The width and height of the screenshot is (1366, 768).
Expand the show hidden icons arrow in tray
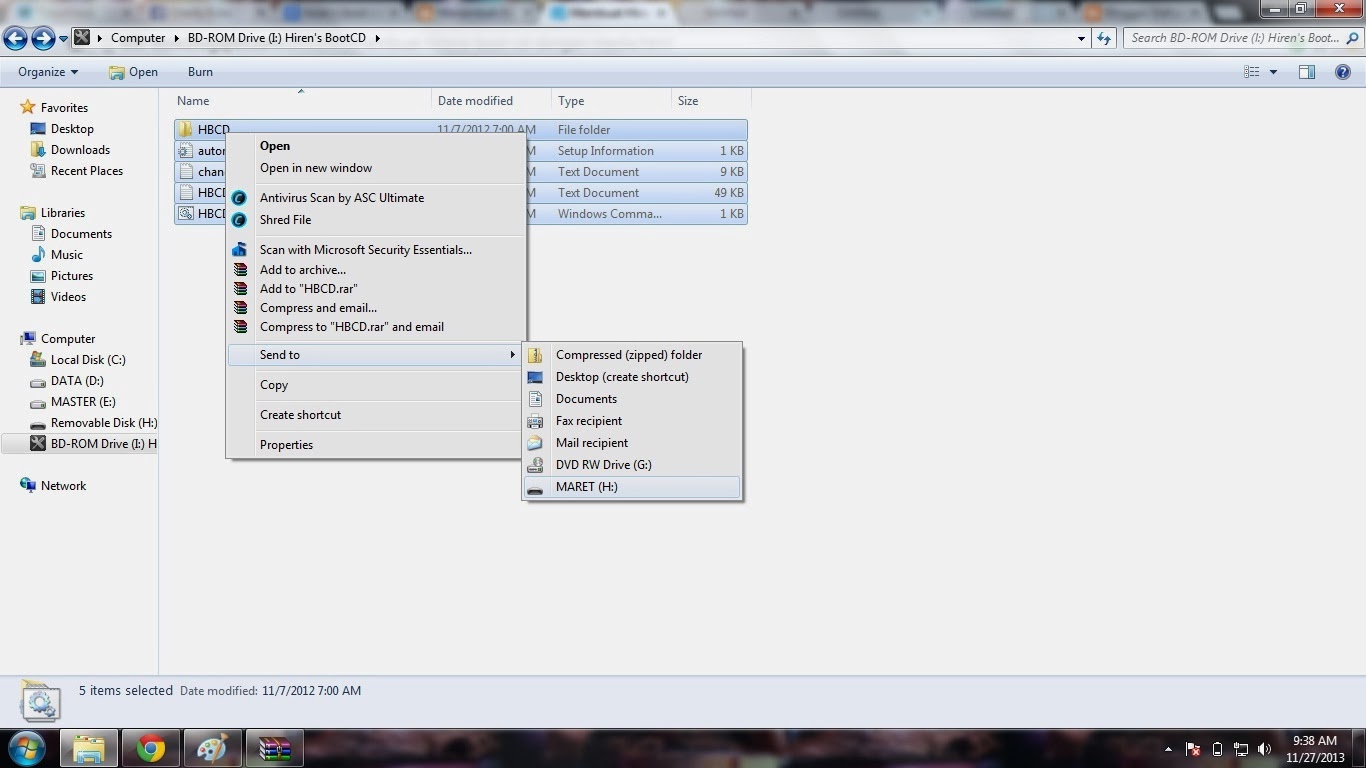pyautogui.click(x=1168, y=749)
